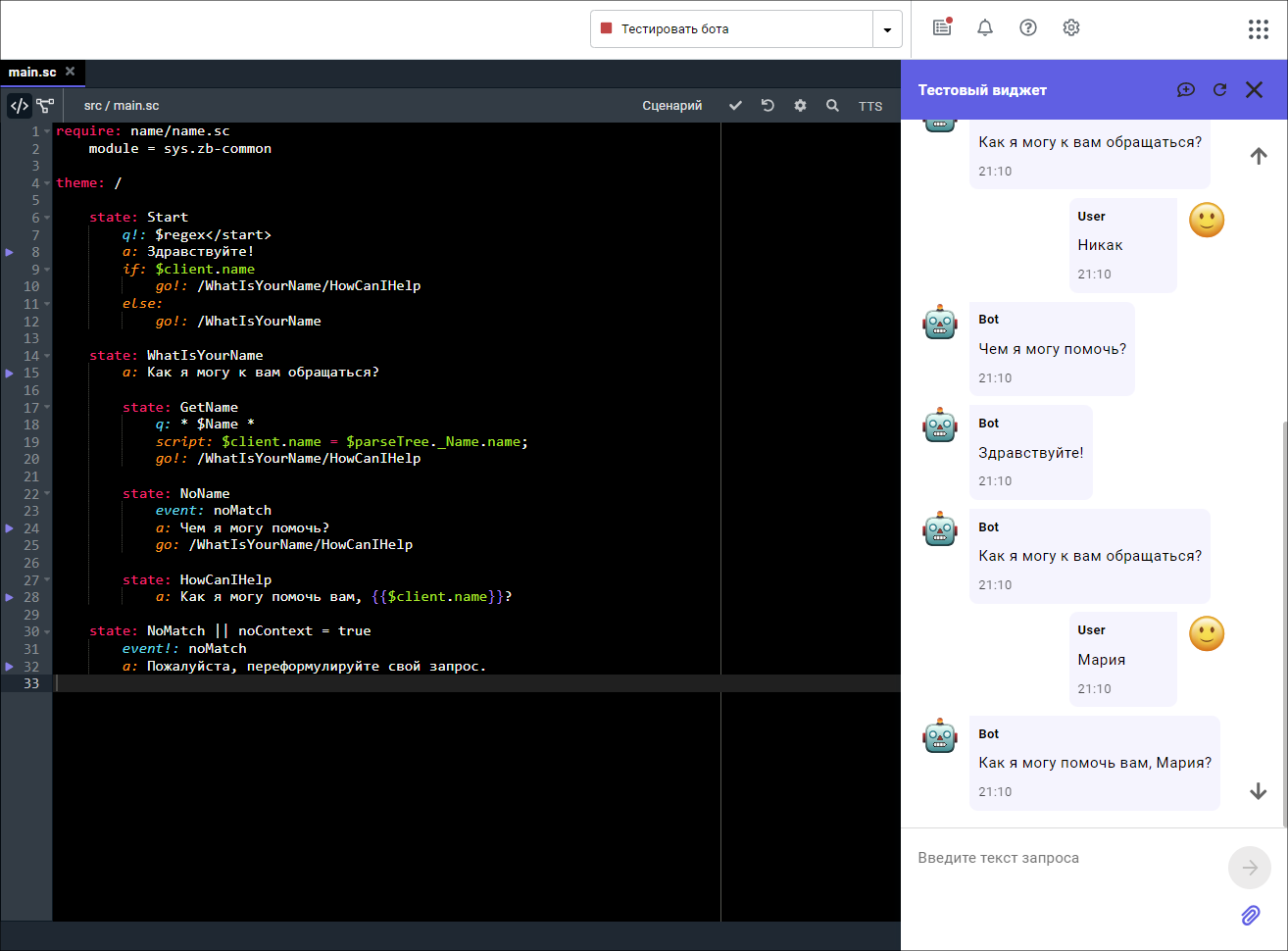The width and height of the screenshot is (1288, 951).
Task: Open search in the code editor
Action: coord(832,106)
